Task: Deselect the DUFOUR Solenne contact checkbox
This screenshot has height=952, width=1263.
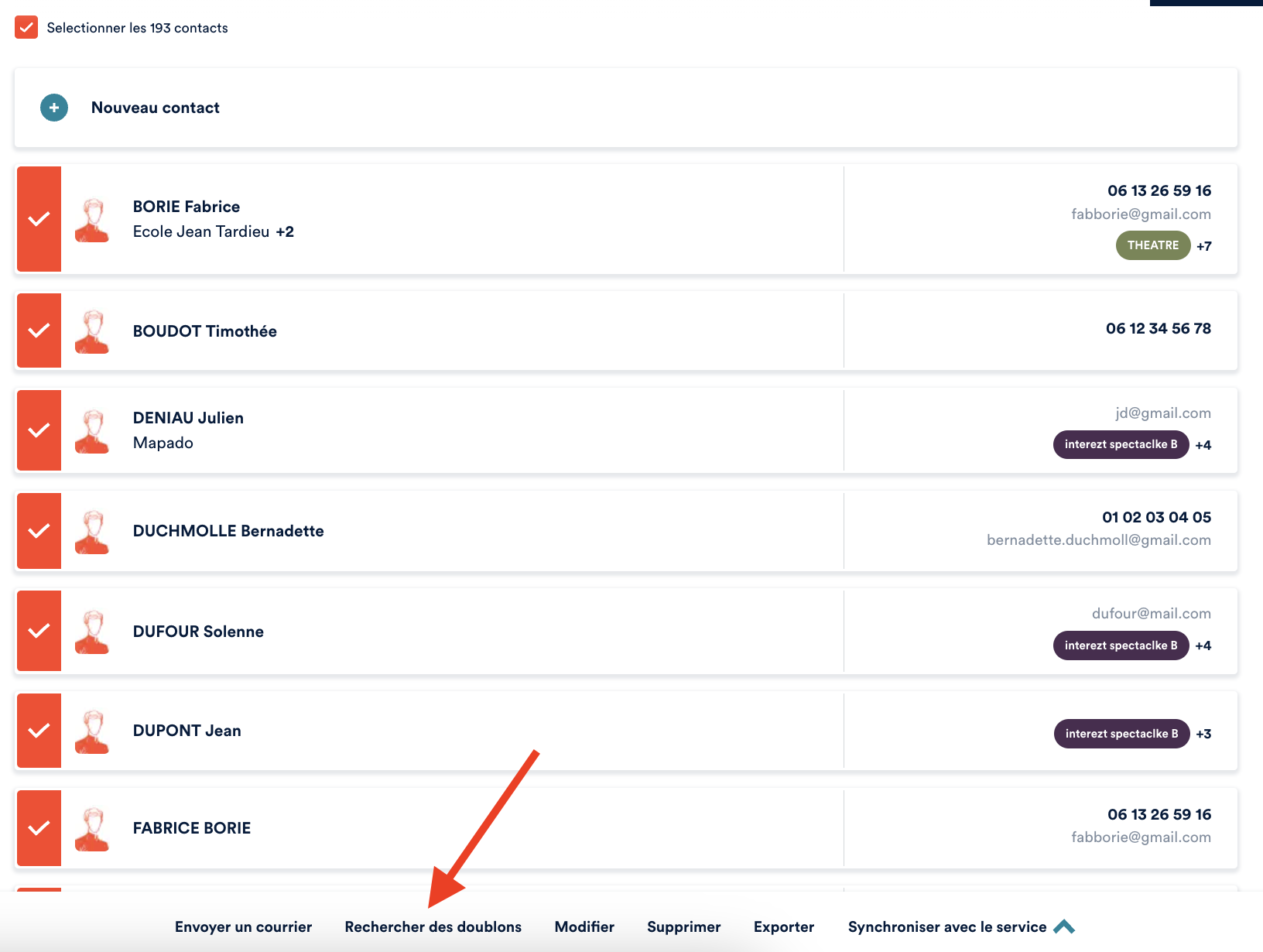Action: pyautogui.click(x=39, y=631)
